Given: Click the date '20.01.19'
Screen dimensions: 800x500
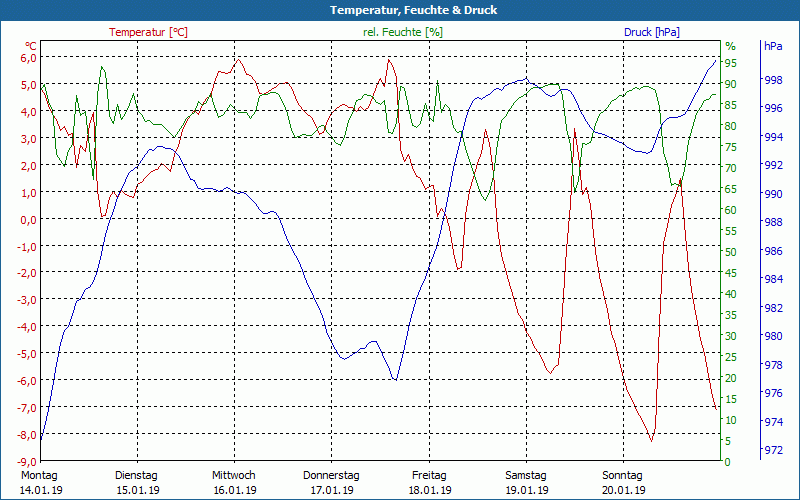Looking at the screenshot, I should (624, 490).
